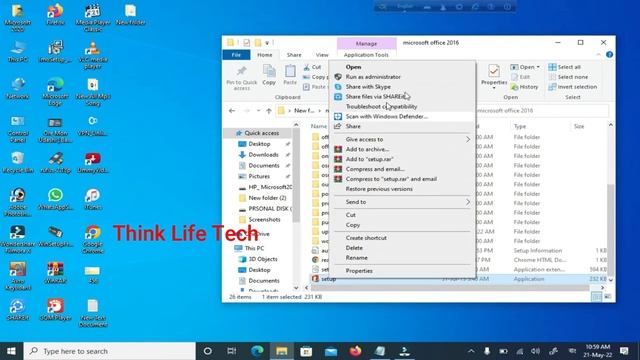Click the taskbar search box
Screen dimensions: 640x360
pyautogui.click(x=109, y=351)
